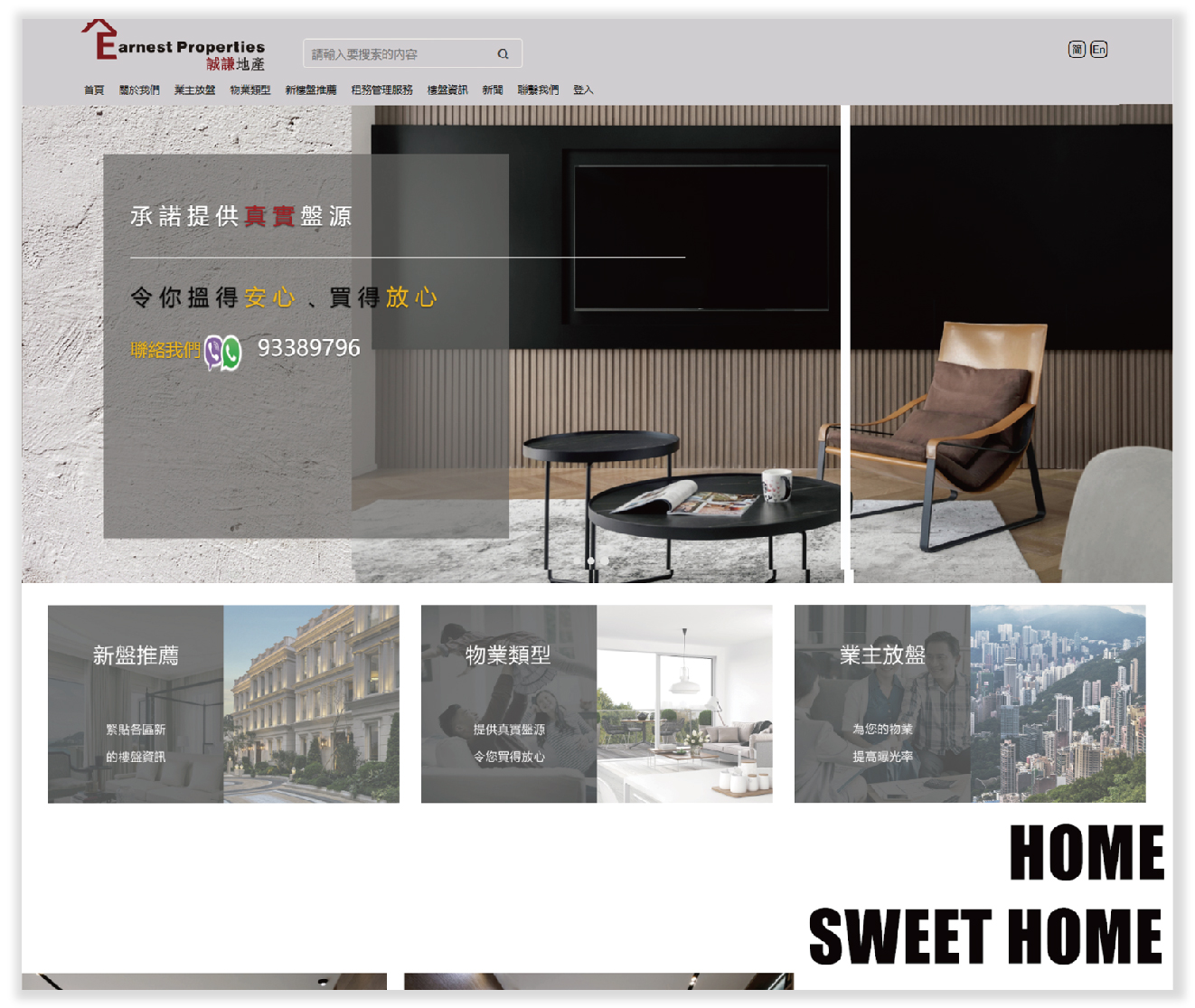
Task: Go to 業主放盤 in the navigation bar
Action: [194, 90]
